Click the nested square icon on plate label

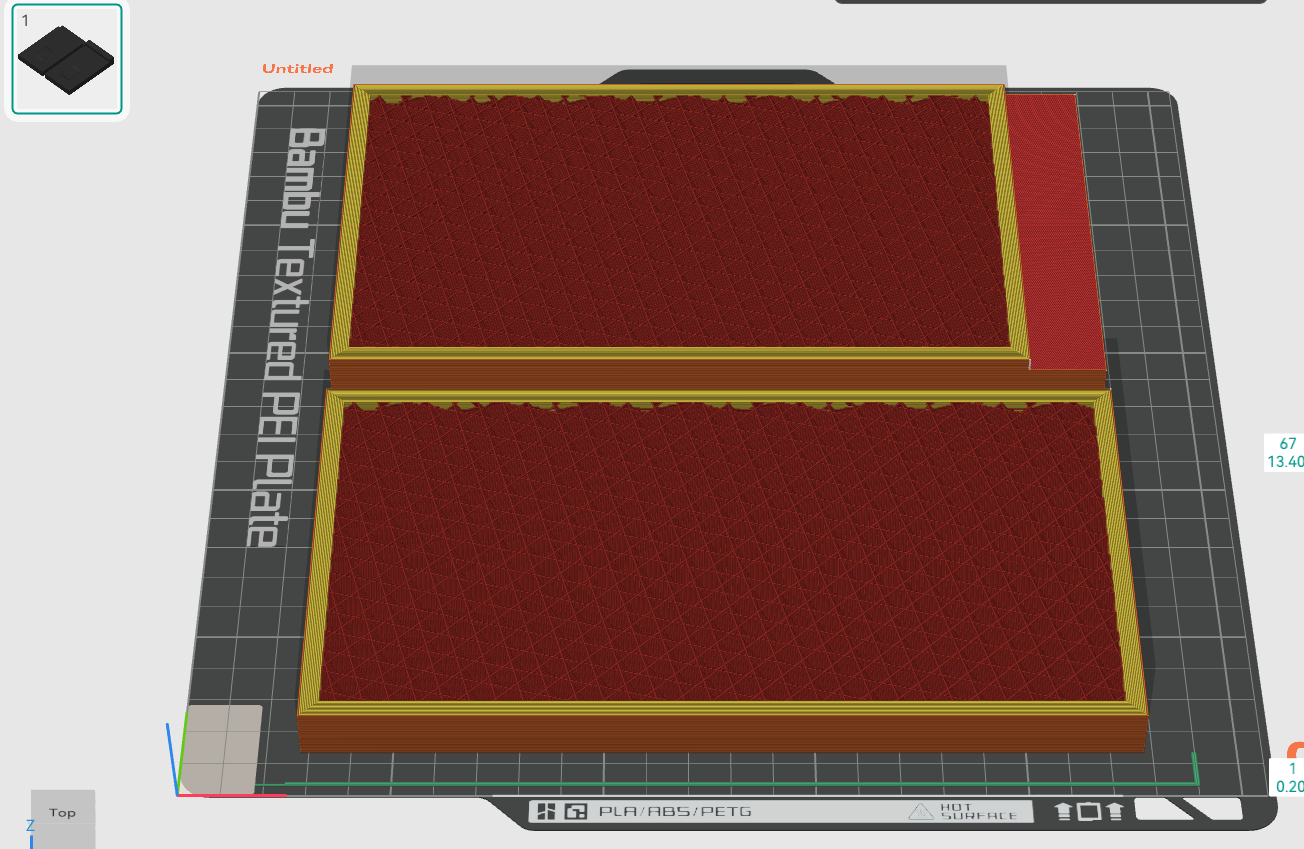point(575,811)
